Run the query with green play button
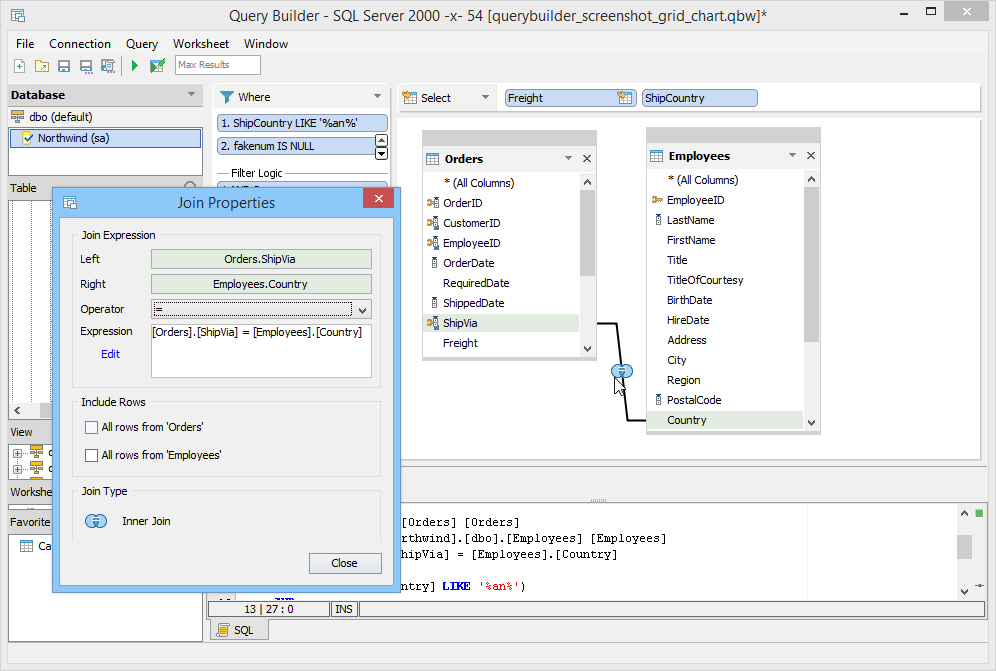 (x=135, y=66)
